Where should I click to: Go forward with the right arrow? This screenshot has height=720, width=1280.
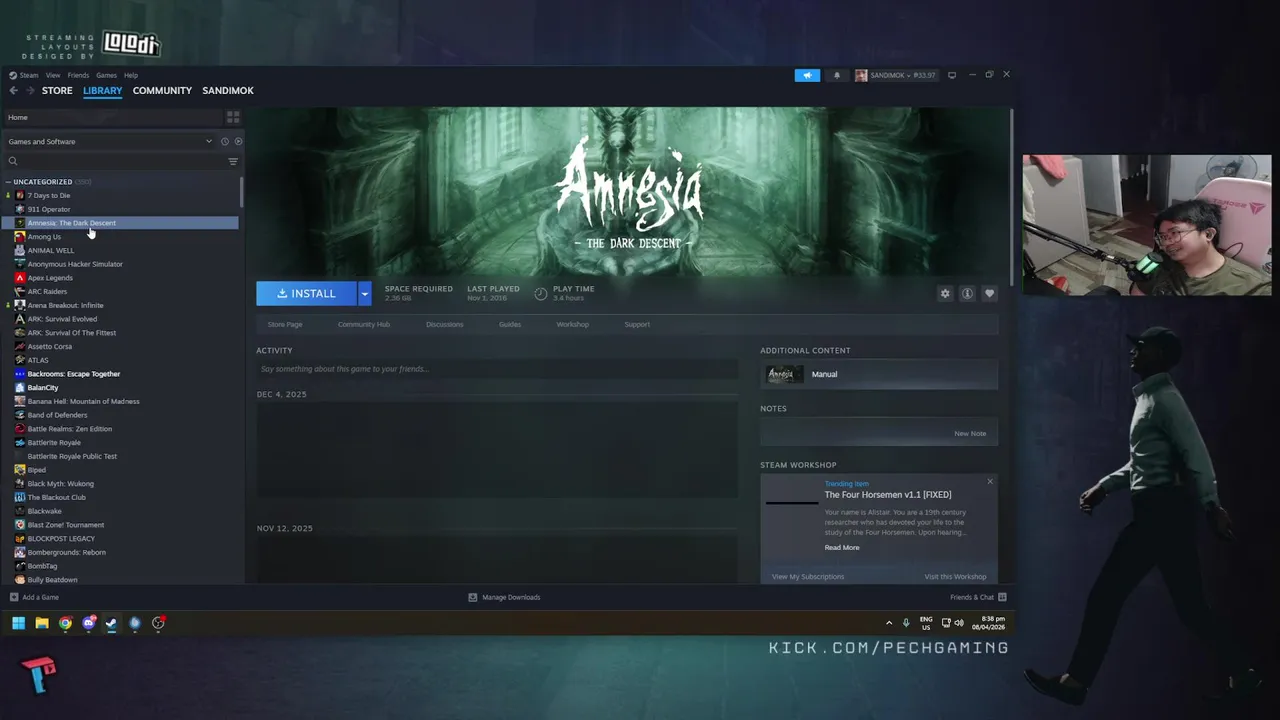point(29,90)
